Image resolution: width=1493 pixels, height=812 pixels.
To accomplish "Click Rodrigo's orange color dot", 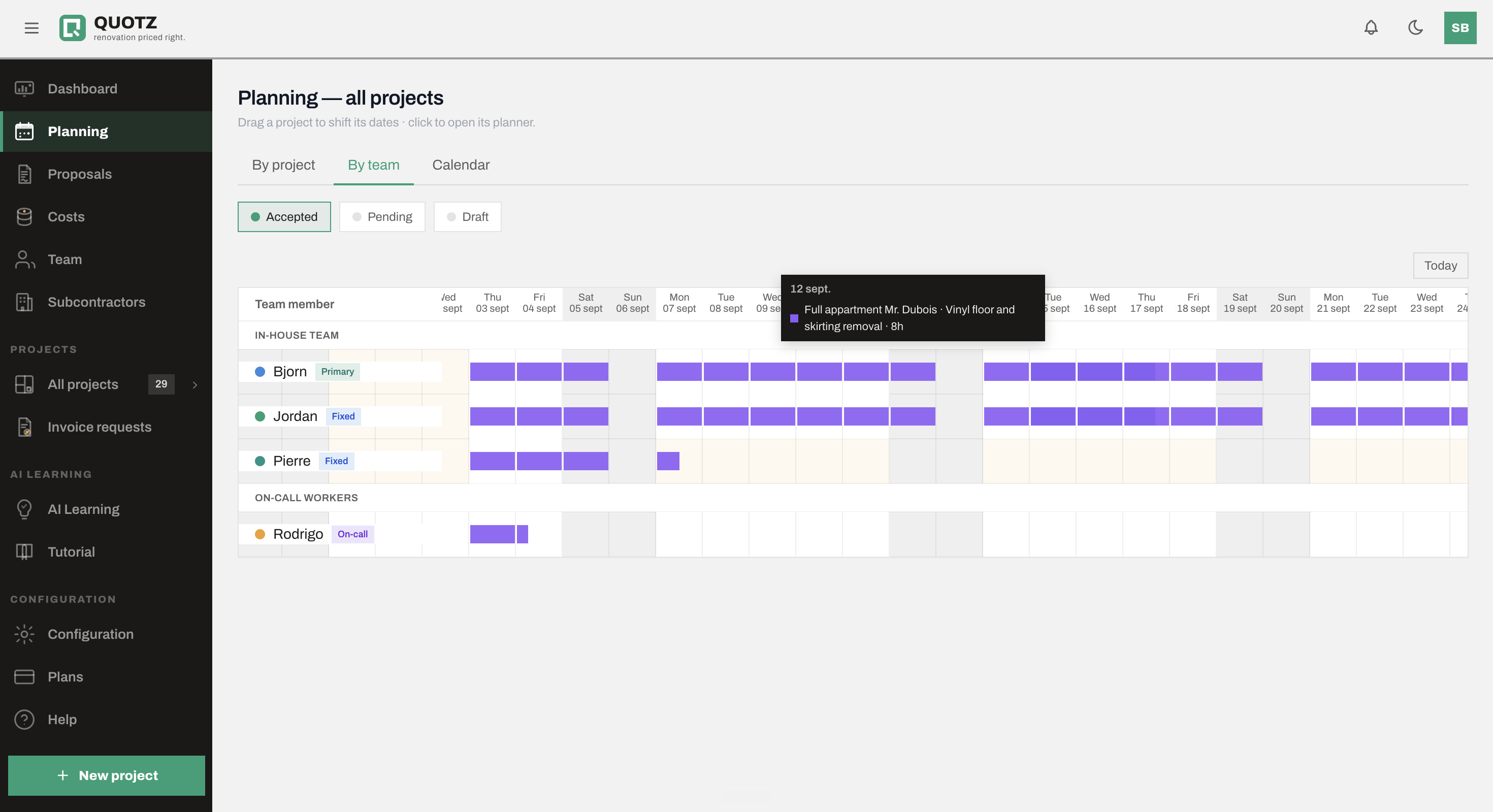I will point(259,534).
